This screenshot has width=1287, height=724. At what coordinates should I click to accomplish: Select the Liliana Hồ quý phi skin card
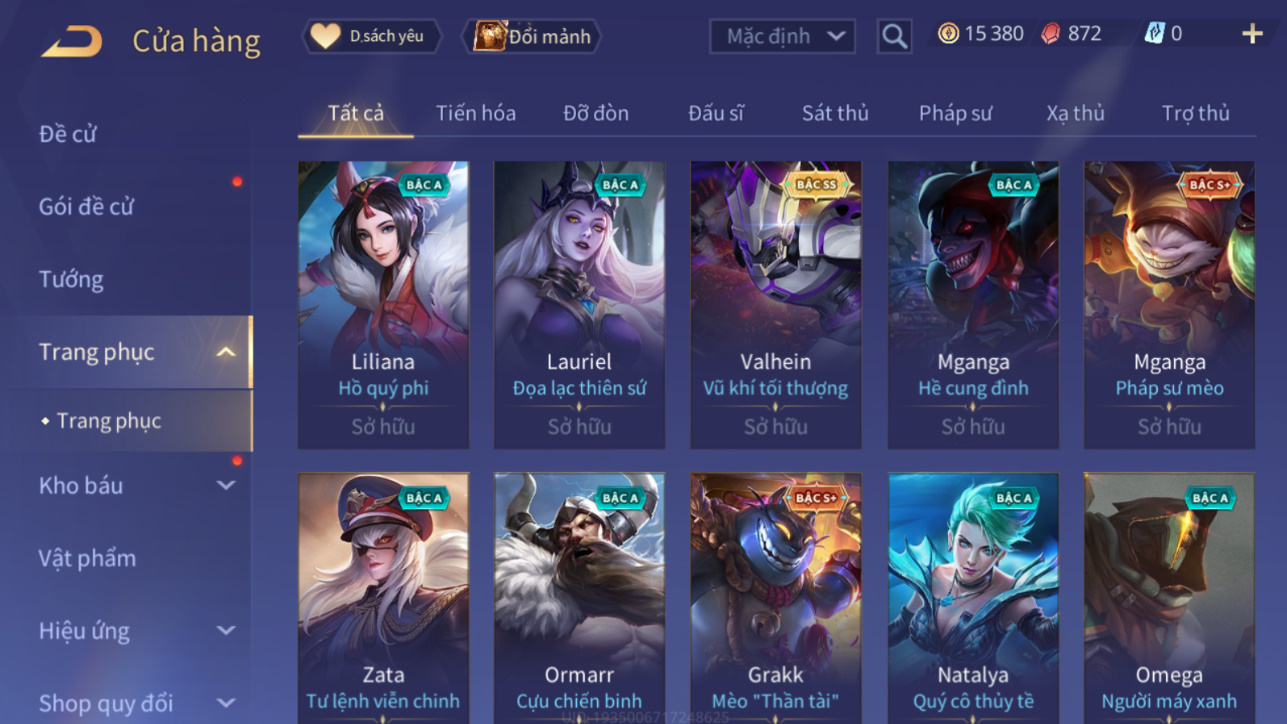coord(383,304)
